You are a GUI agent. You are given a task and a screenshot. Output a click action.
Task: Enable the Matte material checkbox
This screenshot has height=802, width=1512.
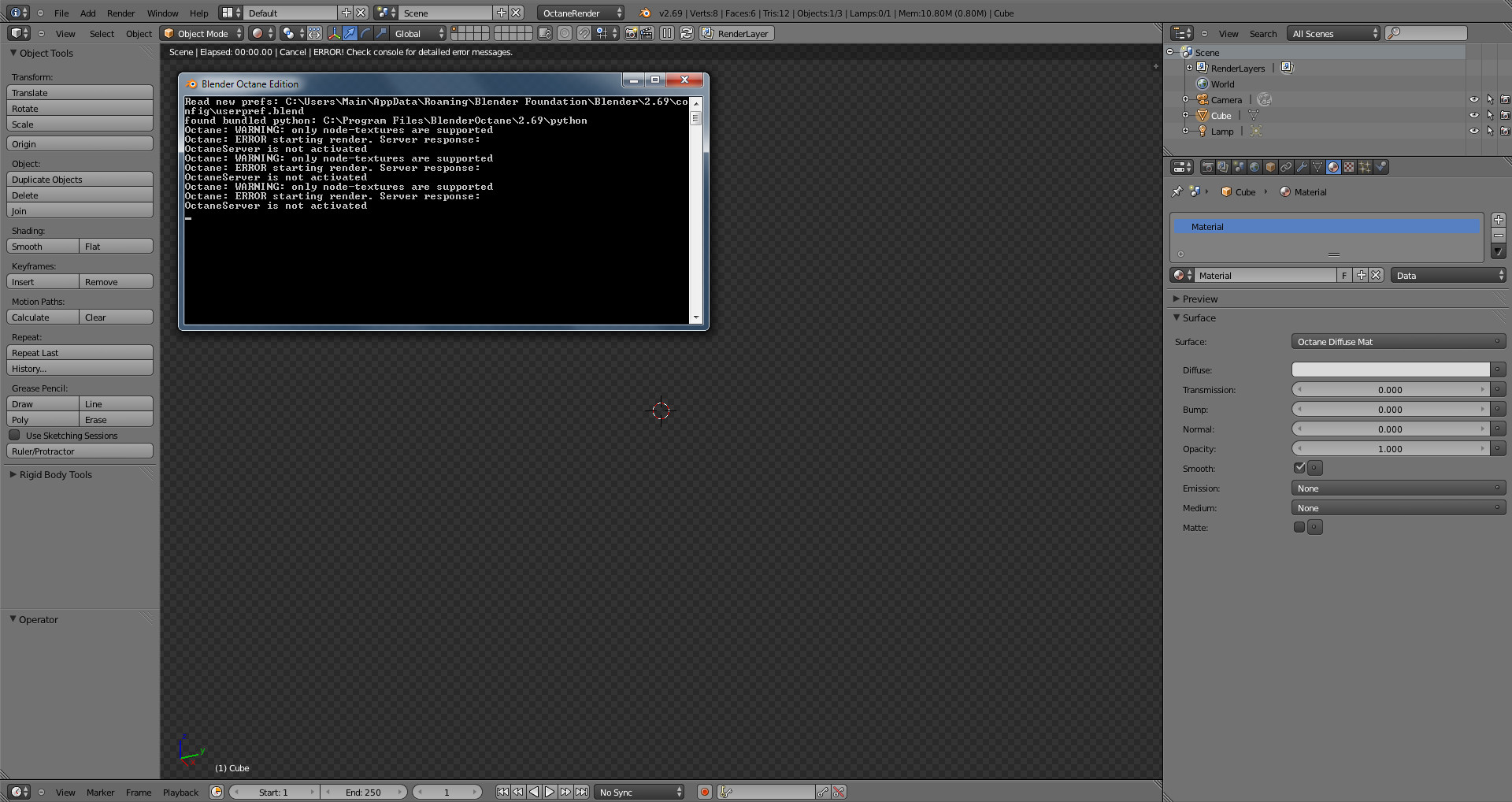(1299, 527)
